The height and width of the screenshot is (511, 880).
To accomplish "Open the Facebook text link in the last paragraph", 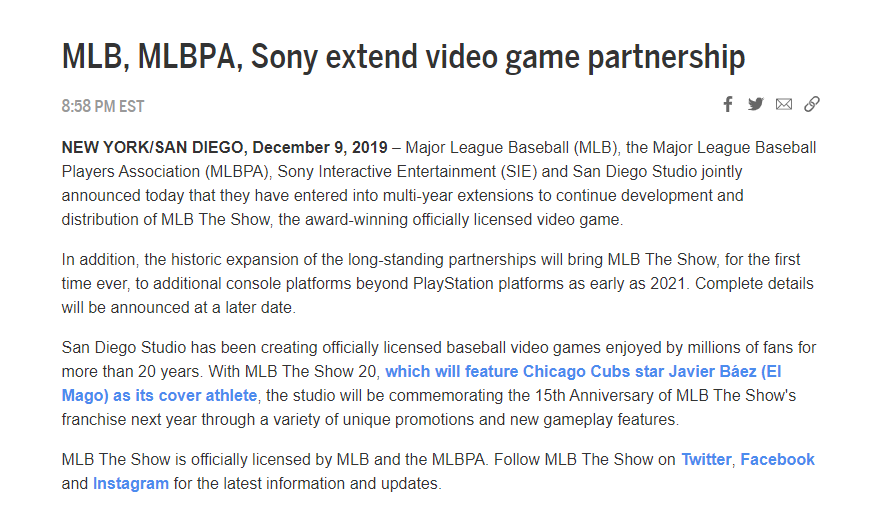I will coord(777,460).
